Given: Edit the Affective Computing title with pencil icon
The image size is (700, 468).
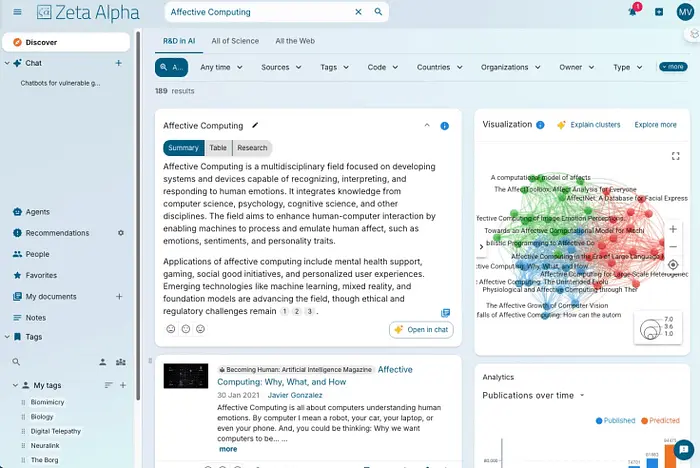Looking at the screenshot, I should tap(255, 126).
